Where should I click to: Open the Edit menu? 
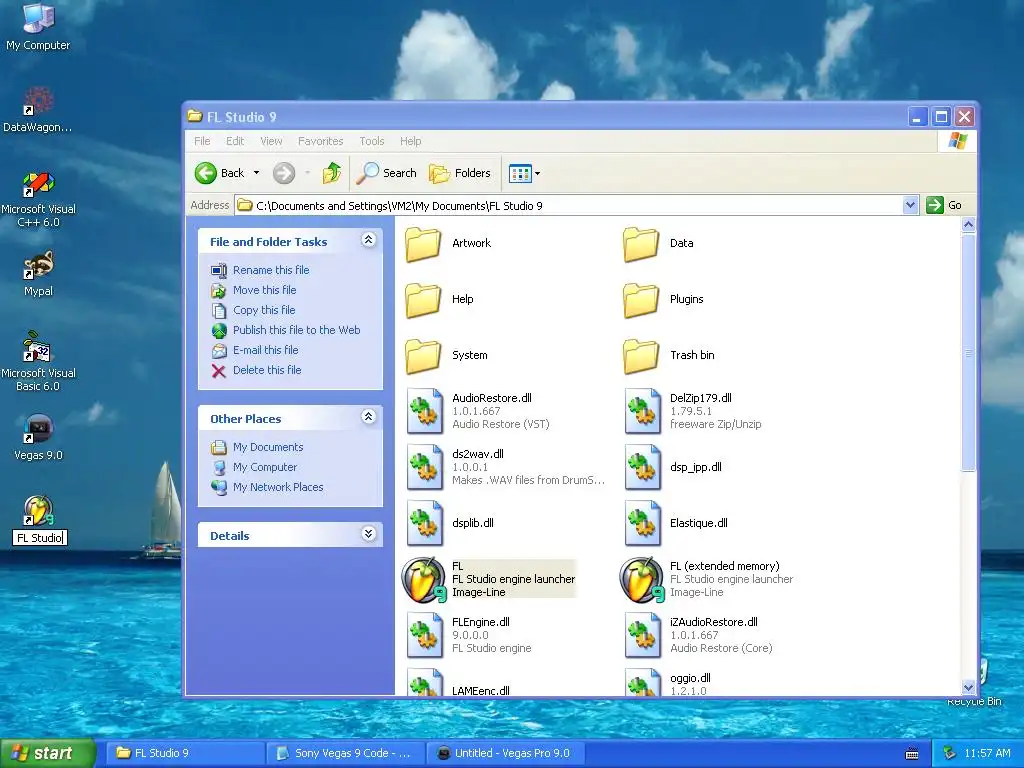[x=235, y=141]
